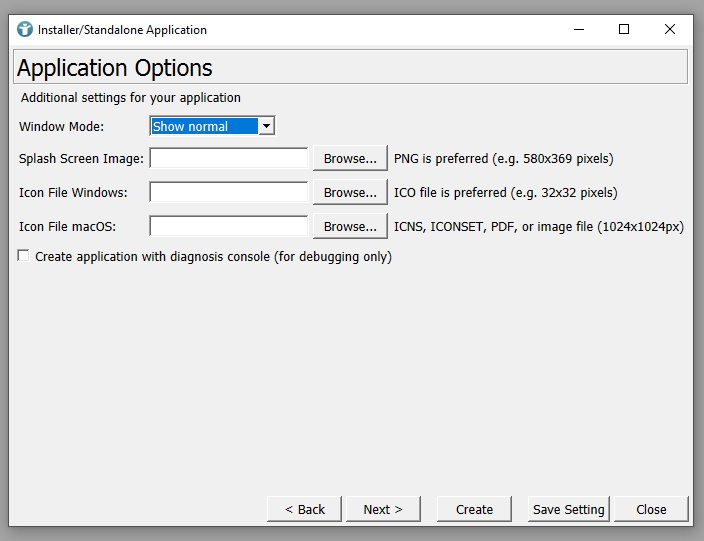Click into the Icon File Windows field
Viewport: 704px width, 541px height.
229,192
